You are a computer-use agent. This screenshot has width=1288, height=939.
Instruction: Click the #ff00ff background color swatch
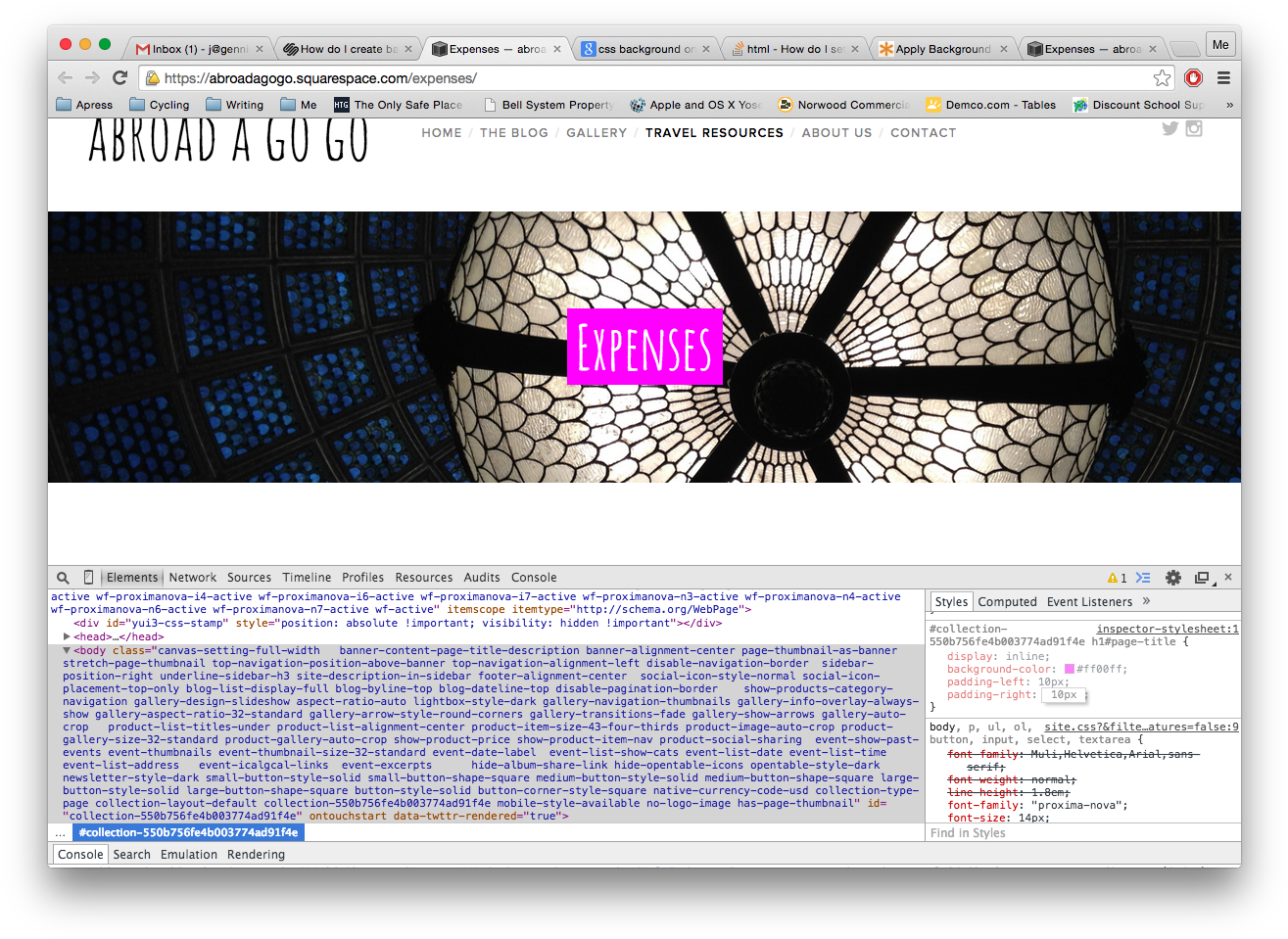point(1070,670)
